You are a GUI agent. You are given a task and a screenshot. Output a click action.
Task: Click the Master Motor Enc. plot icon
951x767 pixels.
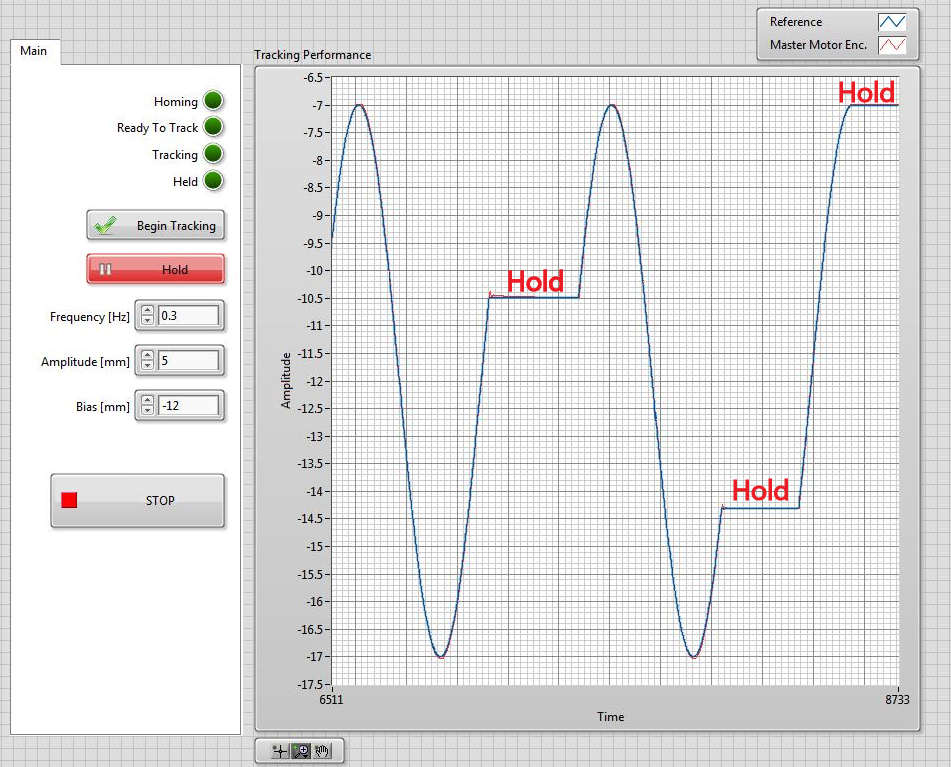[891, 45]
